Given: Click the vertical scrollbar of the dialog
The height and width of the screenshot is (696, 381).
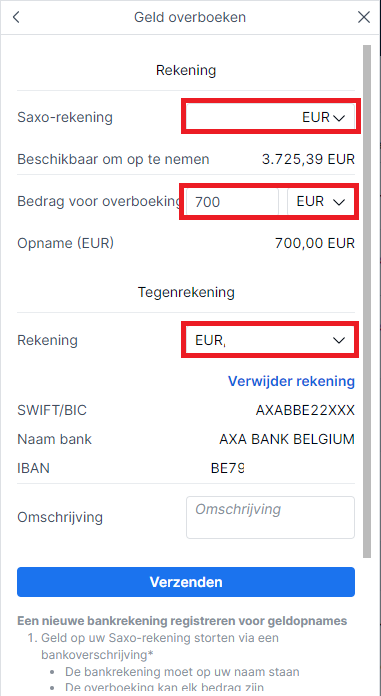Looking at the screenshot, I should pyautogui.click(x=367, y=301).
